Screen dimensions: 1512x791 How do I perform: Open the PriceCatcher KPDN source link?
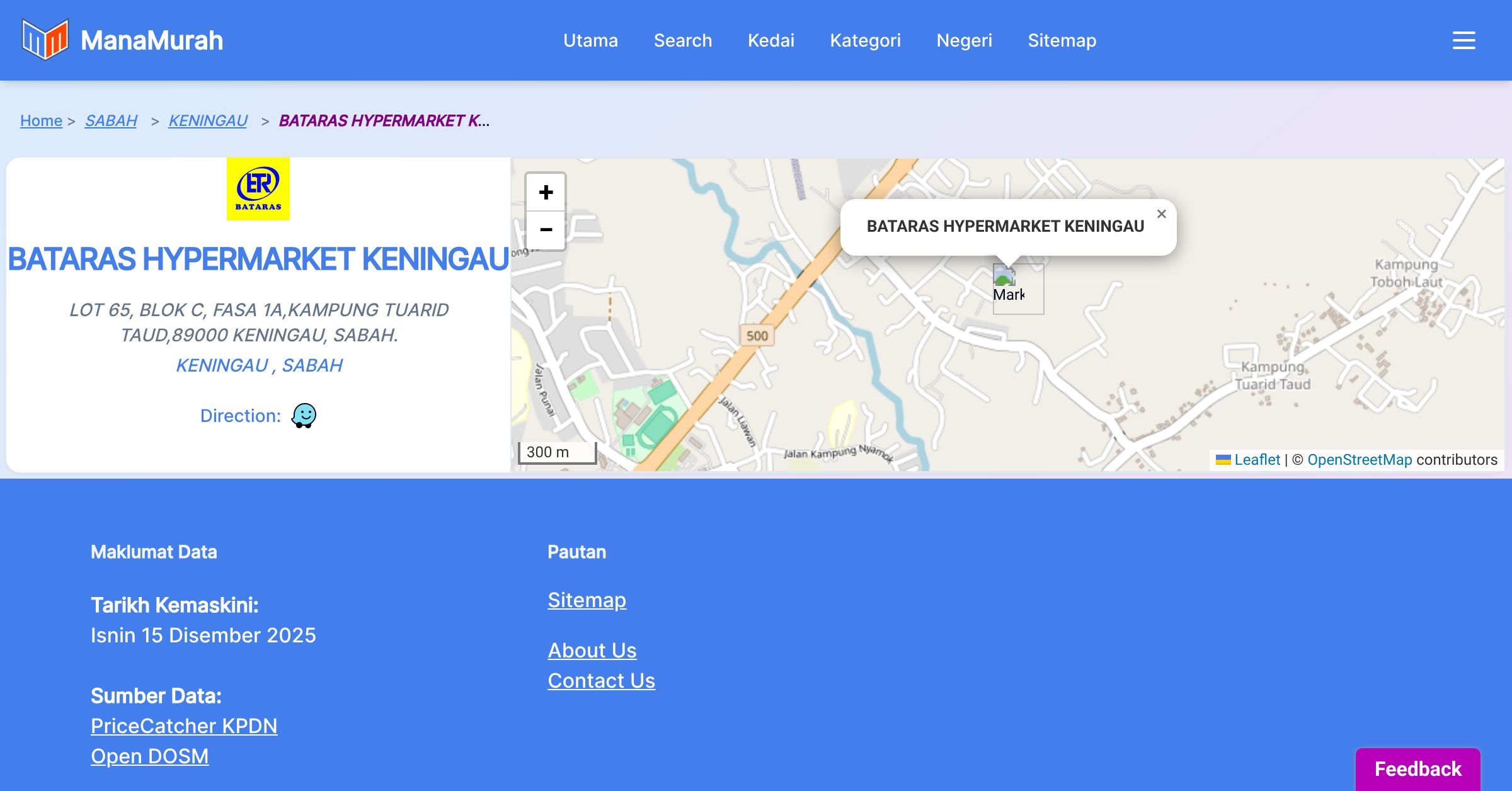coord(184,726)
